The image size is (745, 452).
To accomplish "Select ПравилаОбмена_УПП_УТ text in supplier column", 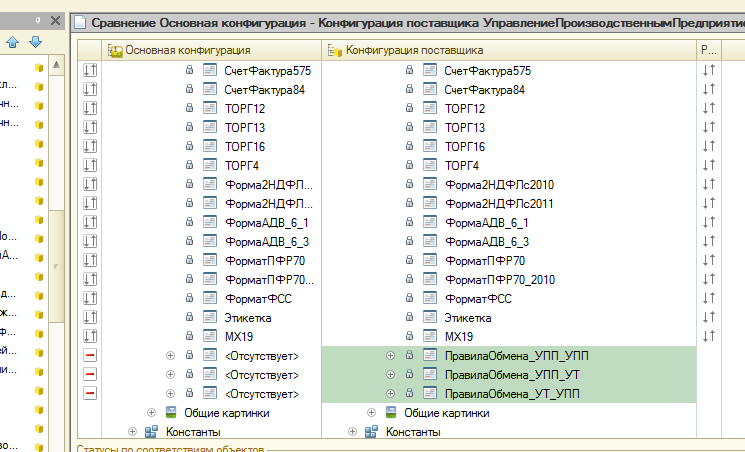I will point(512,375).
